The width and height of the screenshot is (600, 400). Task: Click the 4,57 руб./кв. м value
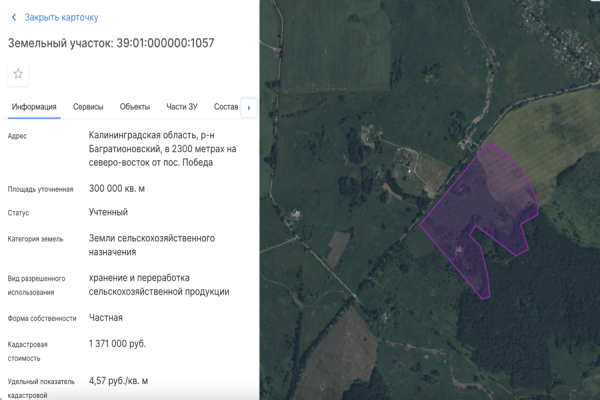[x=118, y=380]
